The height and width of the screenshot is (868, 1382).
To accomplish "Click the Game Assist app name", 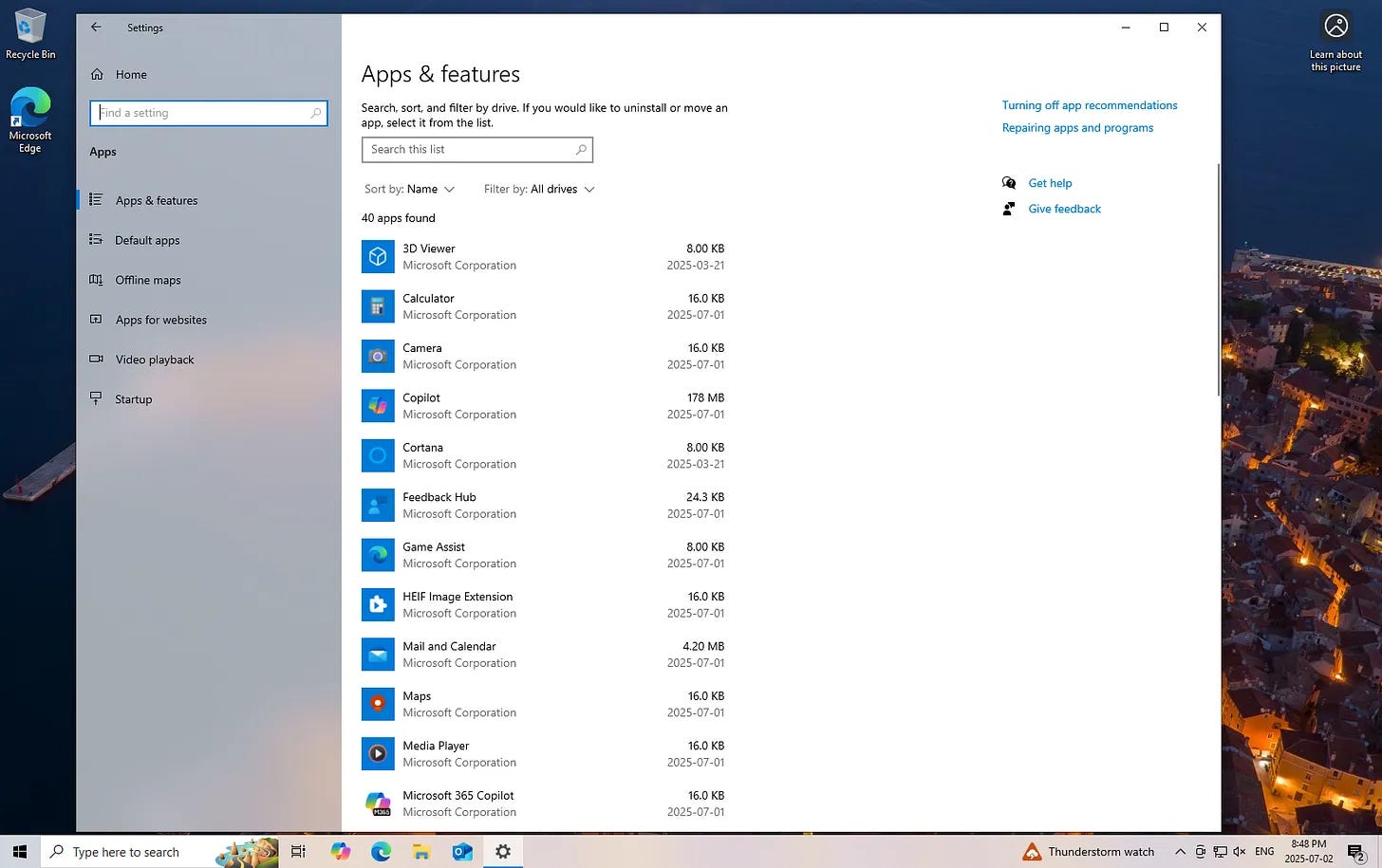I will tap(434, 547).
